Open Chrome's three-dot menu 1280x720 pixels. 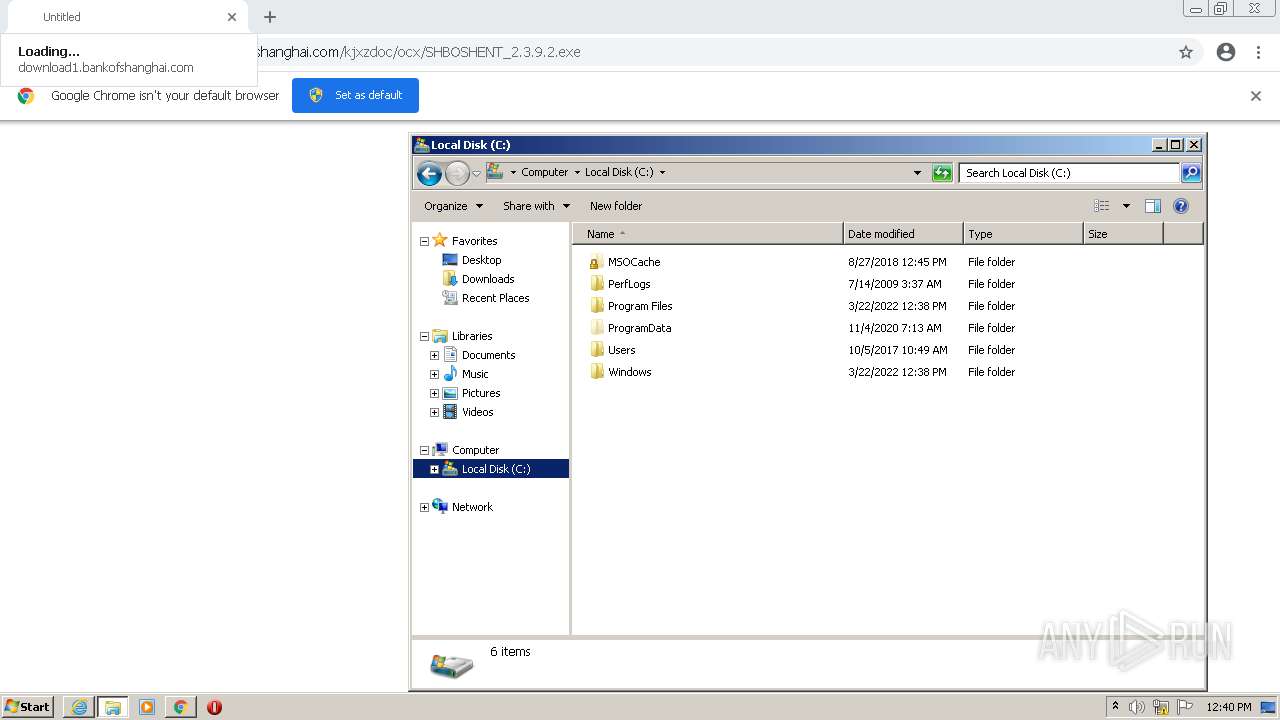(x=1258, y=52)
